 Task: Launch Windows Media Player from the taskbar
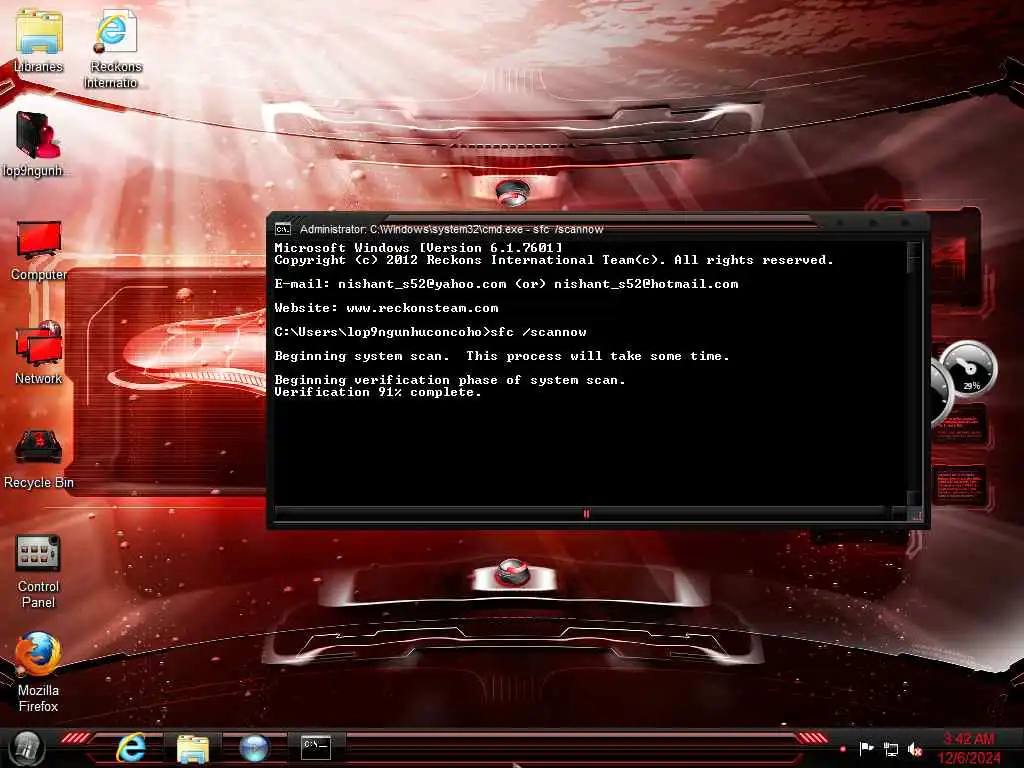coord(254,748)
